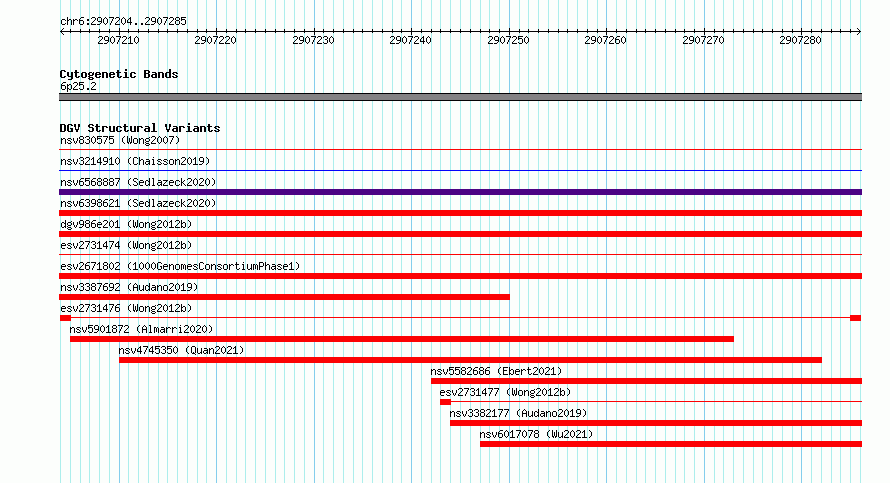890x483 pixels.
Task: Click the 6p25.2 band label
Action: tap(78, 86)
